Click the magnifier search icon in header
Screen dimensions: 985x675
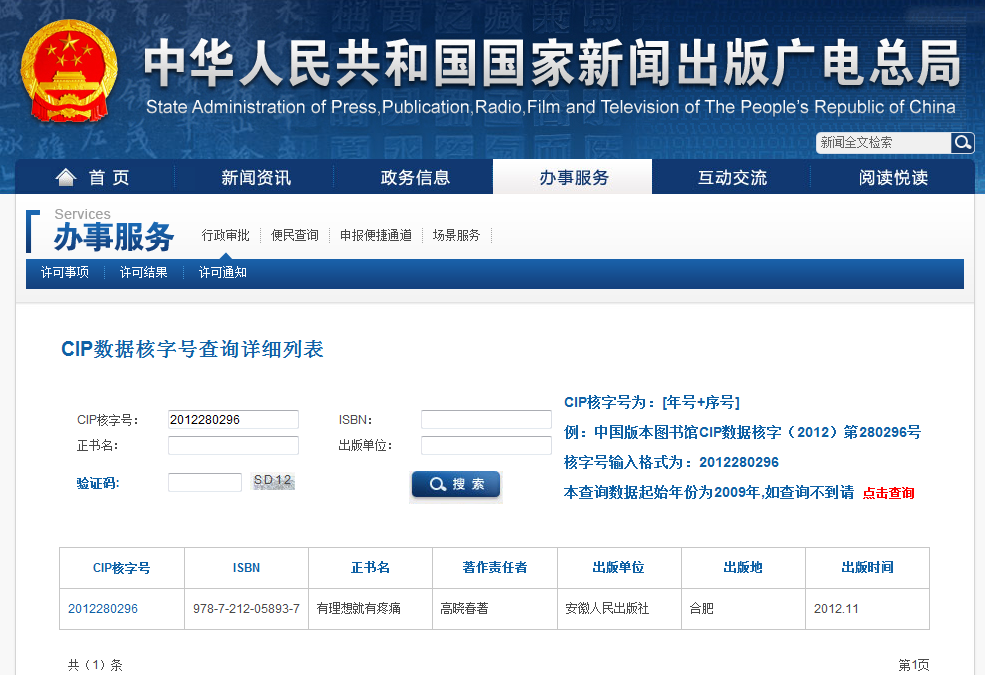pos(962,143)
